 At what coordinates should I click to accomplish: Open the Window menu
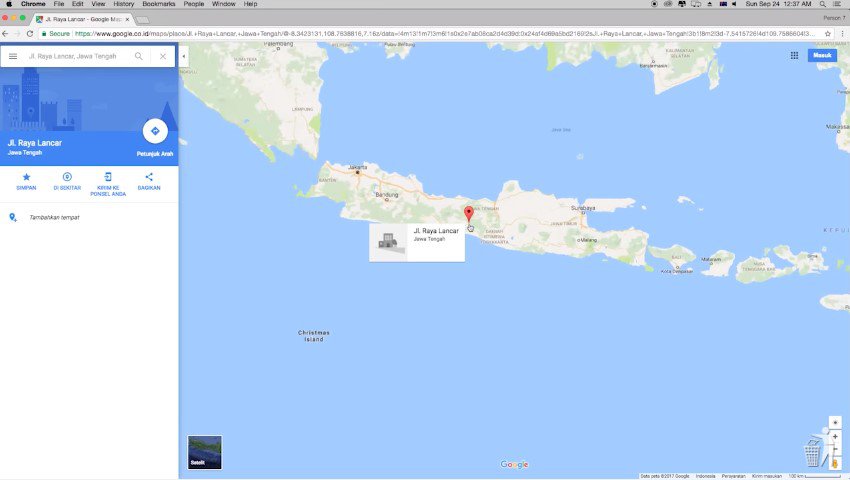[223, 4]
